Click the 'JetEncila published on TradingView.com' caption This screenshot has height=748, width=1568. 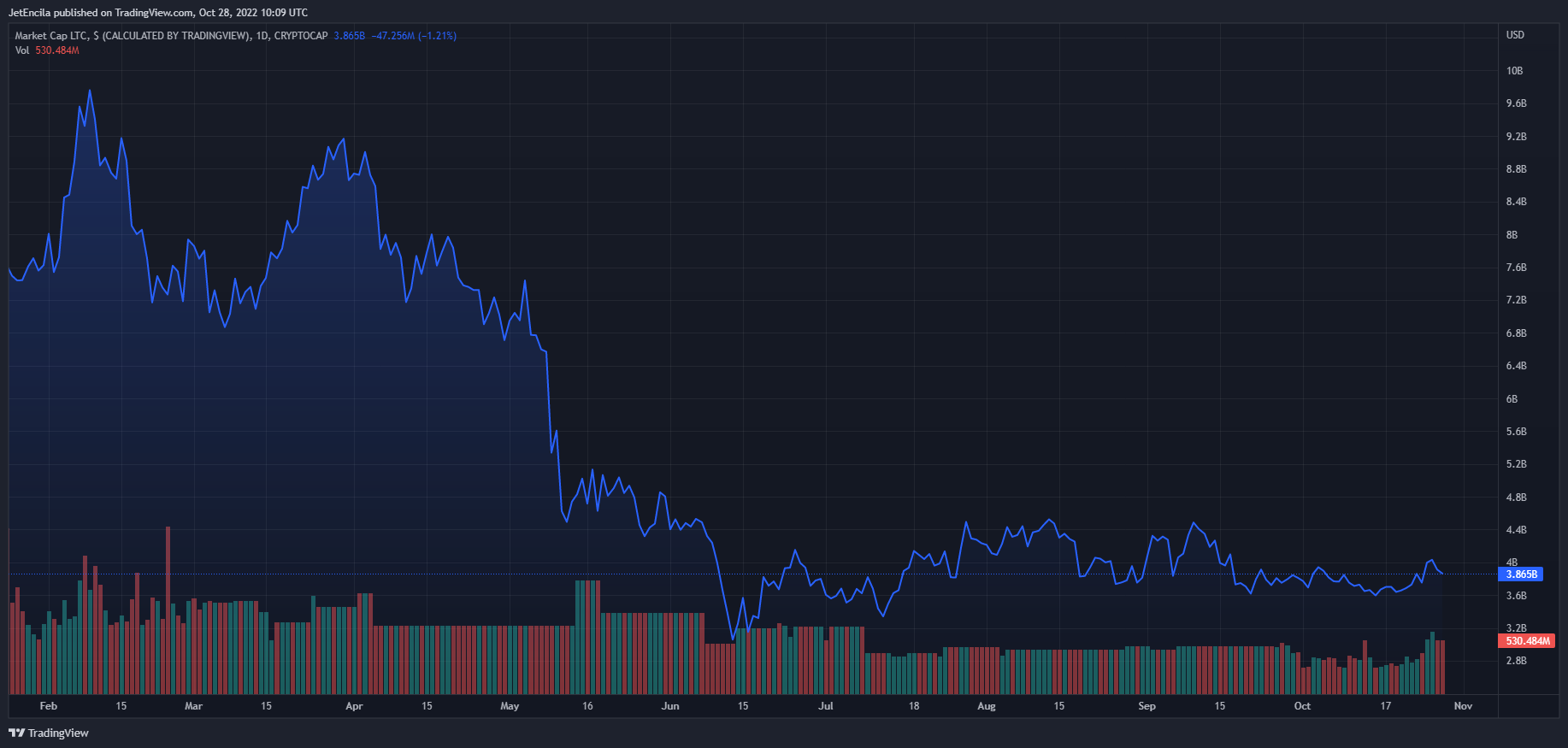pos(101,13)
